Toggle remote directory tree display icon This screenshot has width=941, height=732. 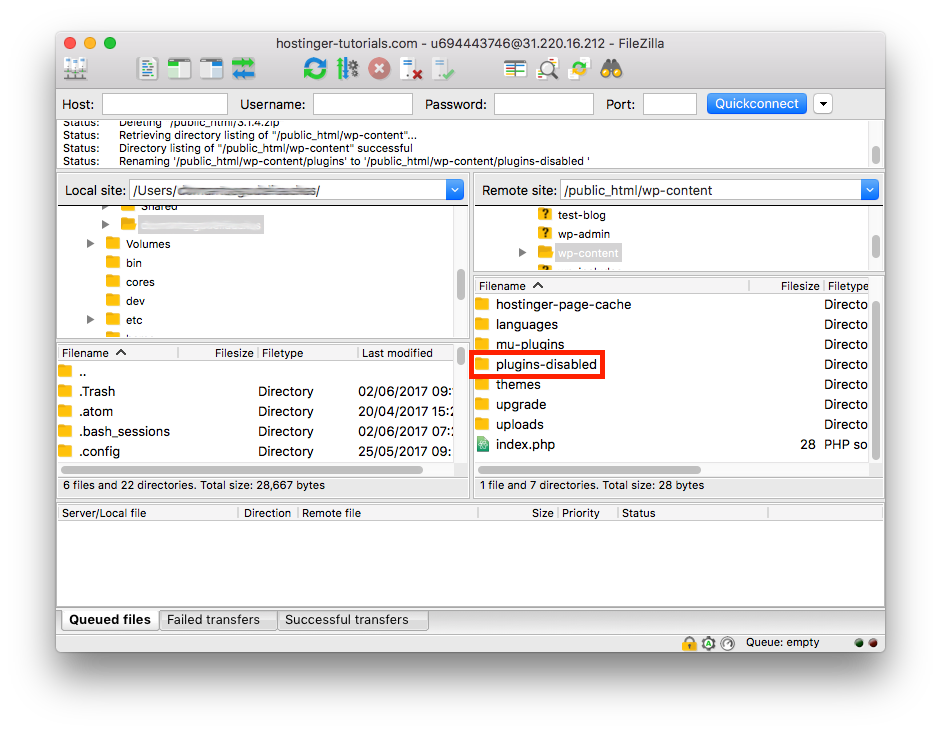coord(211,69)
